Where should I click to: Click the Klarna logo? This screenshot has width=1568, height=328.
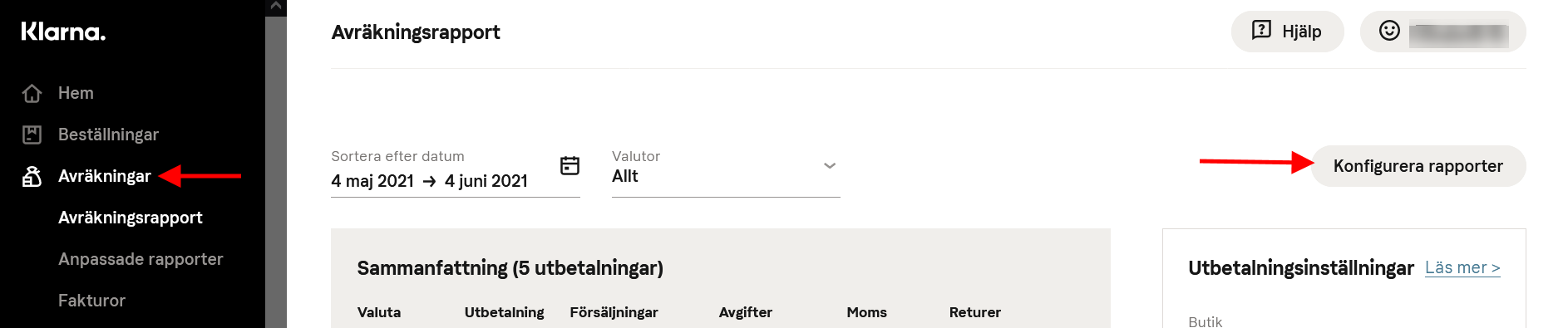point(63,32)
